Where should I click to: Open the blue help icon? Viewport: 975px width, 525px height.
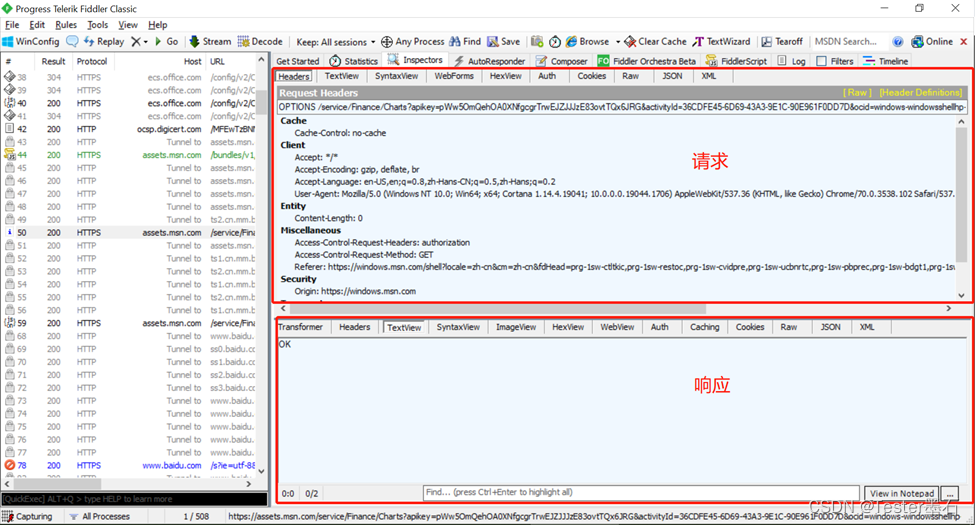[898, 42]
